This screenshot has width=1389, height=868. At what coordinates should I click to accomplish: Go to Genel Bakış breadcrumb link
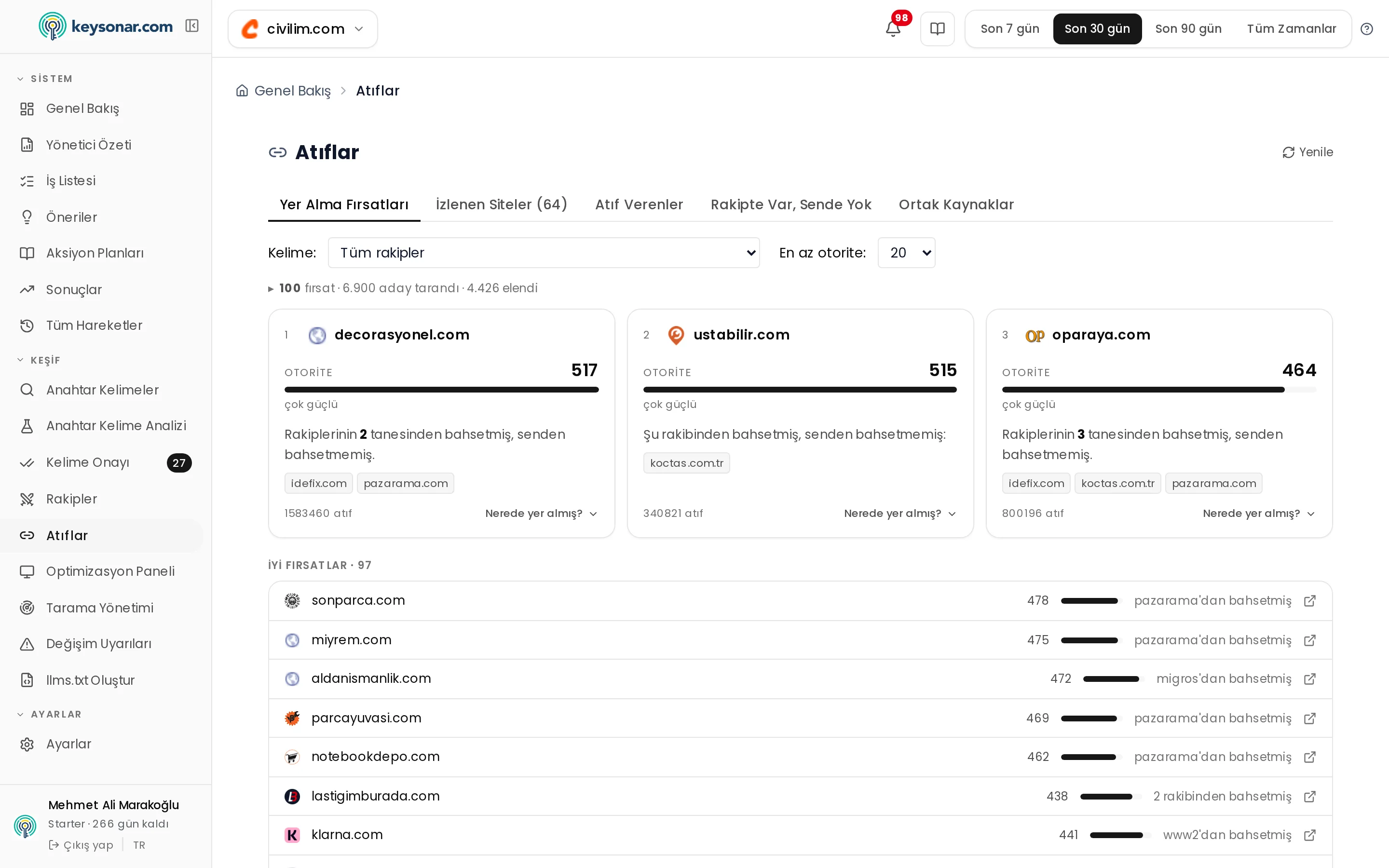[292, 91]
